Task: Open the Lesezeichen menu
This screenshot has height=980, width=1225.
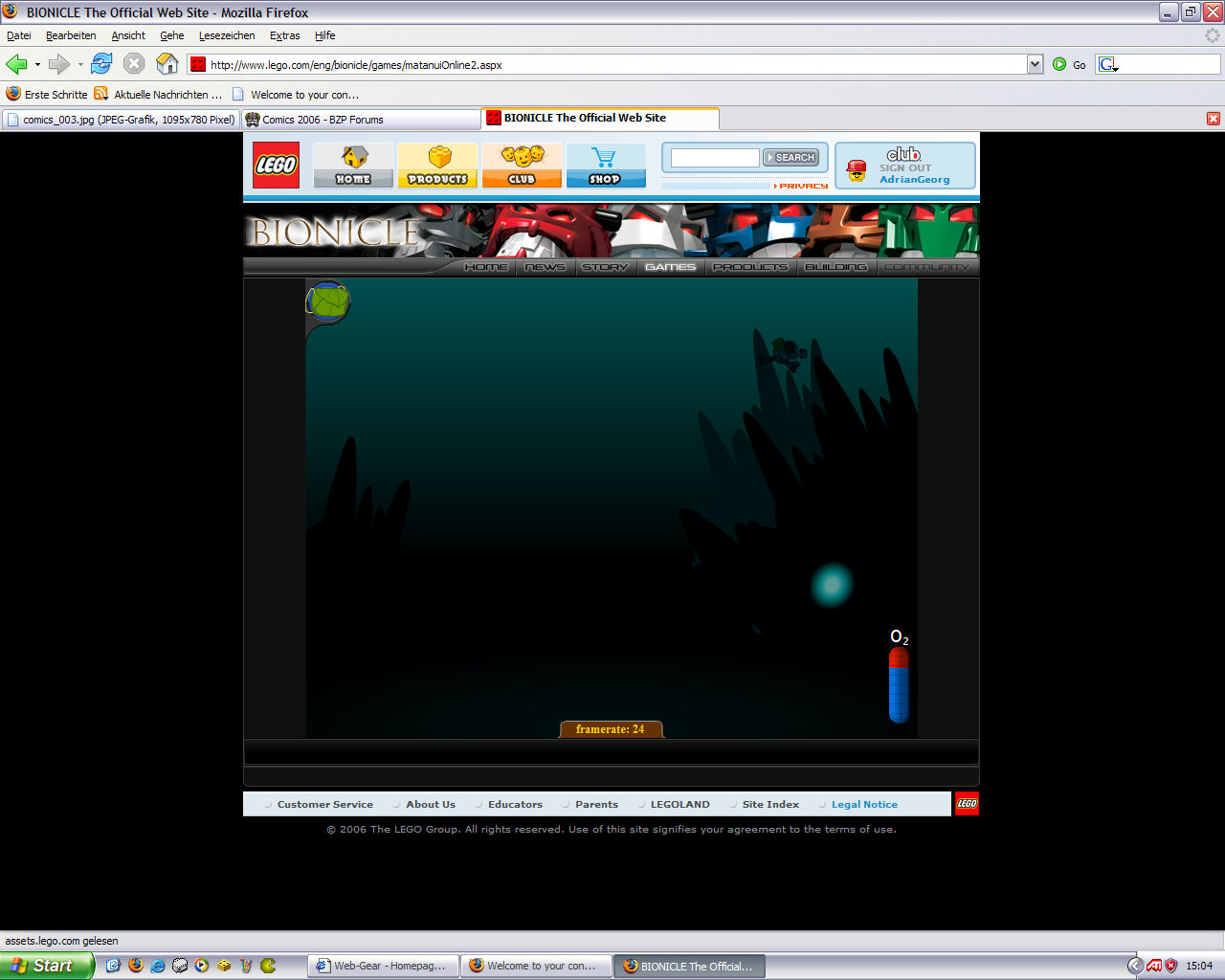Action: (x=227, y=35)
